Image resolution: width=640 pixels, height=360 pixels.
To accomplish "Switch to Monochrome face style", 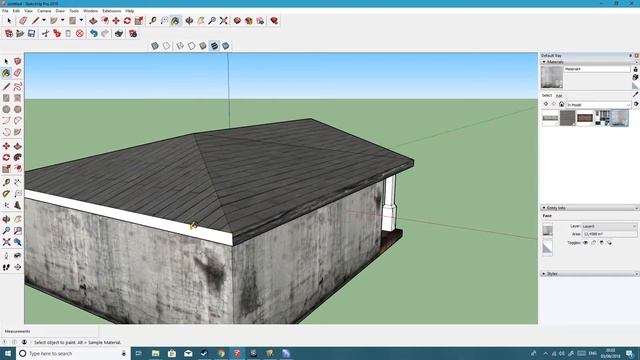I will (x=226, y=46).
